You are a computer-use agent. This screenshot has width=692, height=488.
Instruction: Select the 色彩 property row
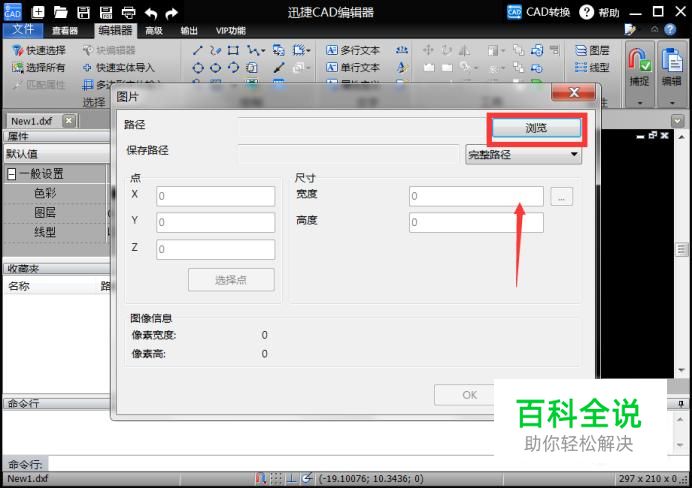coord(56,193)
